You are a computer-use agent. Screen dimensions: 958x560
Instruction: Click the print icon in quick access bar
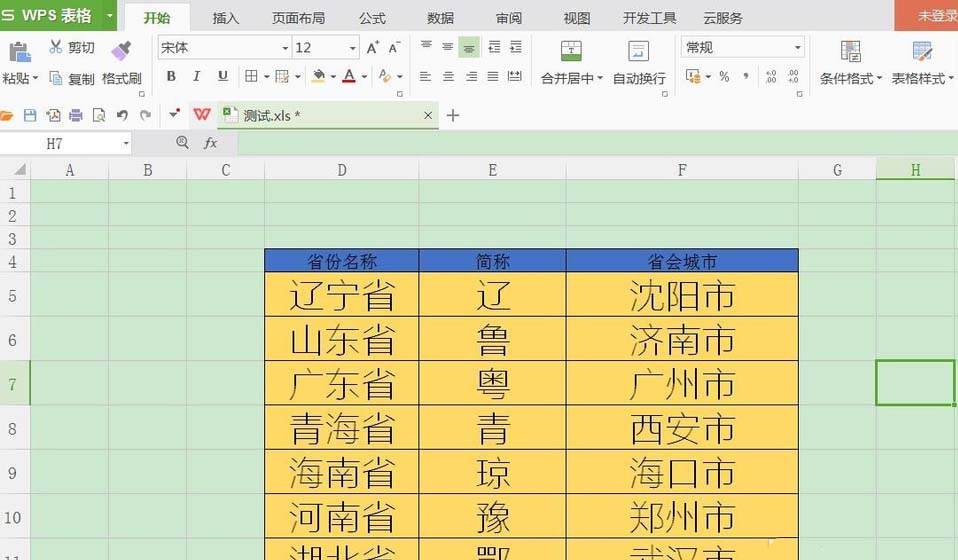(76, 115)
